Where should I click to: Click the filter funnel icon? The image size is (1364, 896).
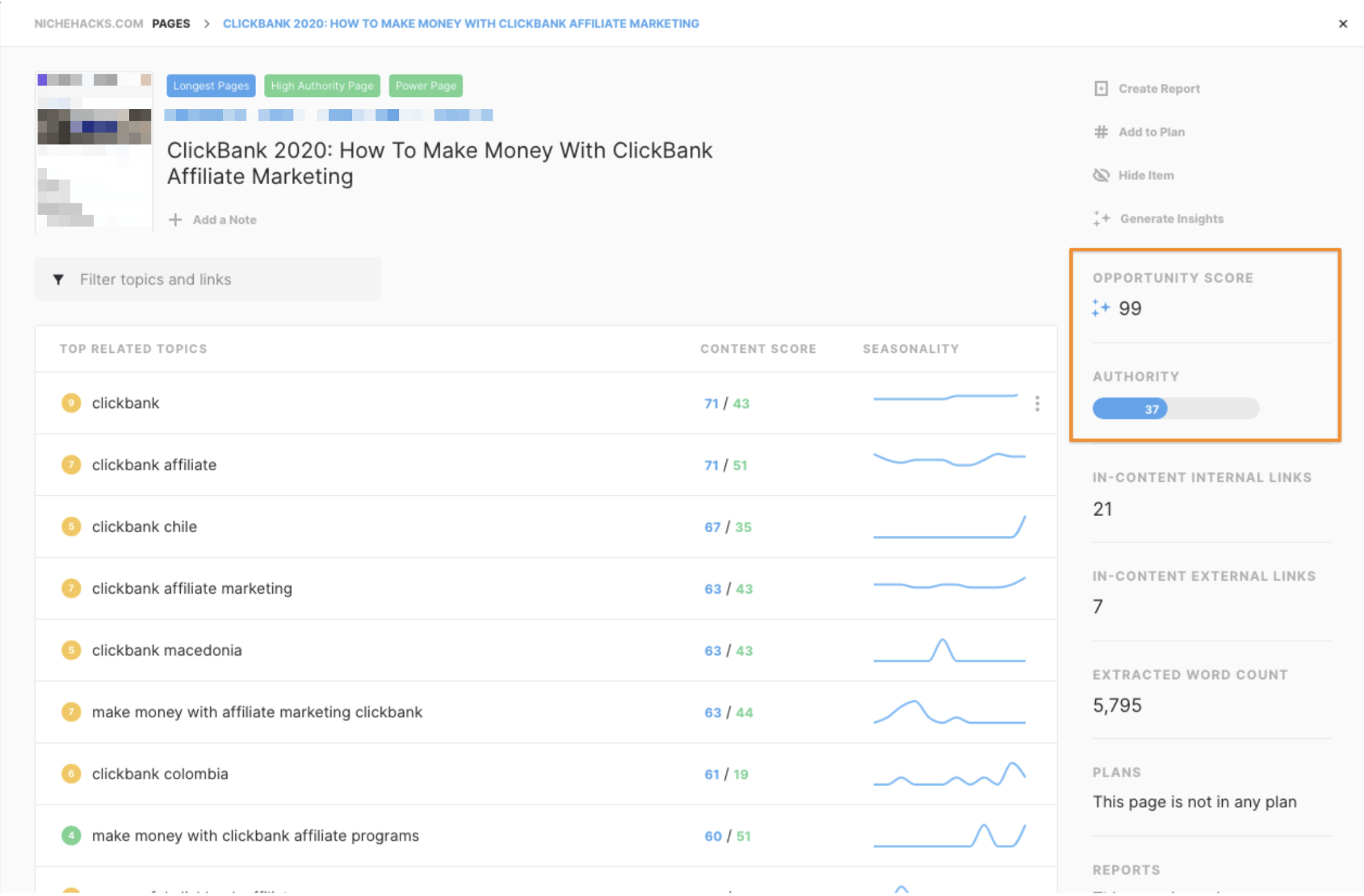pyautogui.click(x=59, y=280)
